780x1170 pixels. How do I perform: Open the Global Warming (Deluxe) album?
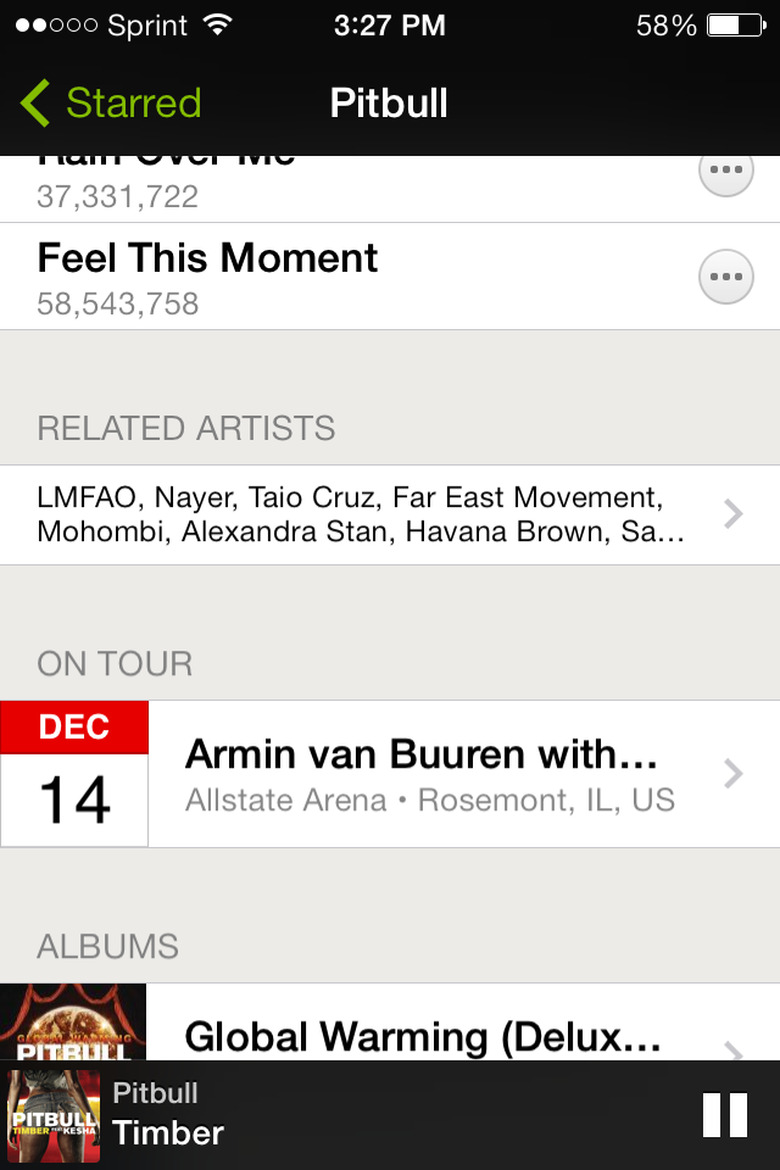tap(423, 1037)
